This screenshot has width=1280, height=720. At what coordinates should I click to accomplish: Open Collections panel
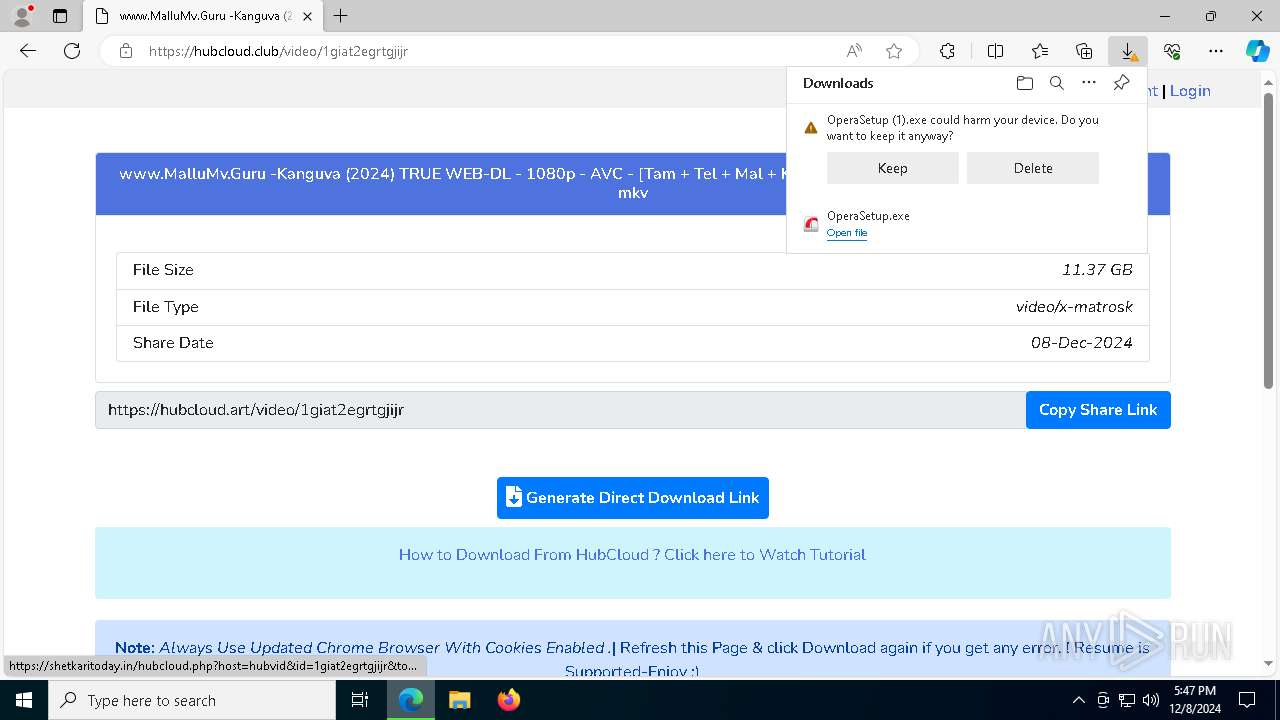(x=1084, y=51)
